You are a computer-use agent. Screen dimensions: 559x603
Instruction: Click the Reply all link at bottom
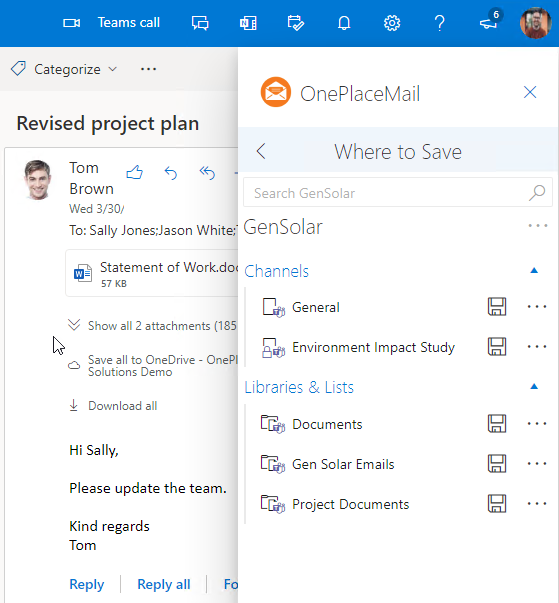(164, 584)
